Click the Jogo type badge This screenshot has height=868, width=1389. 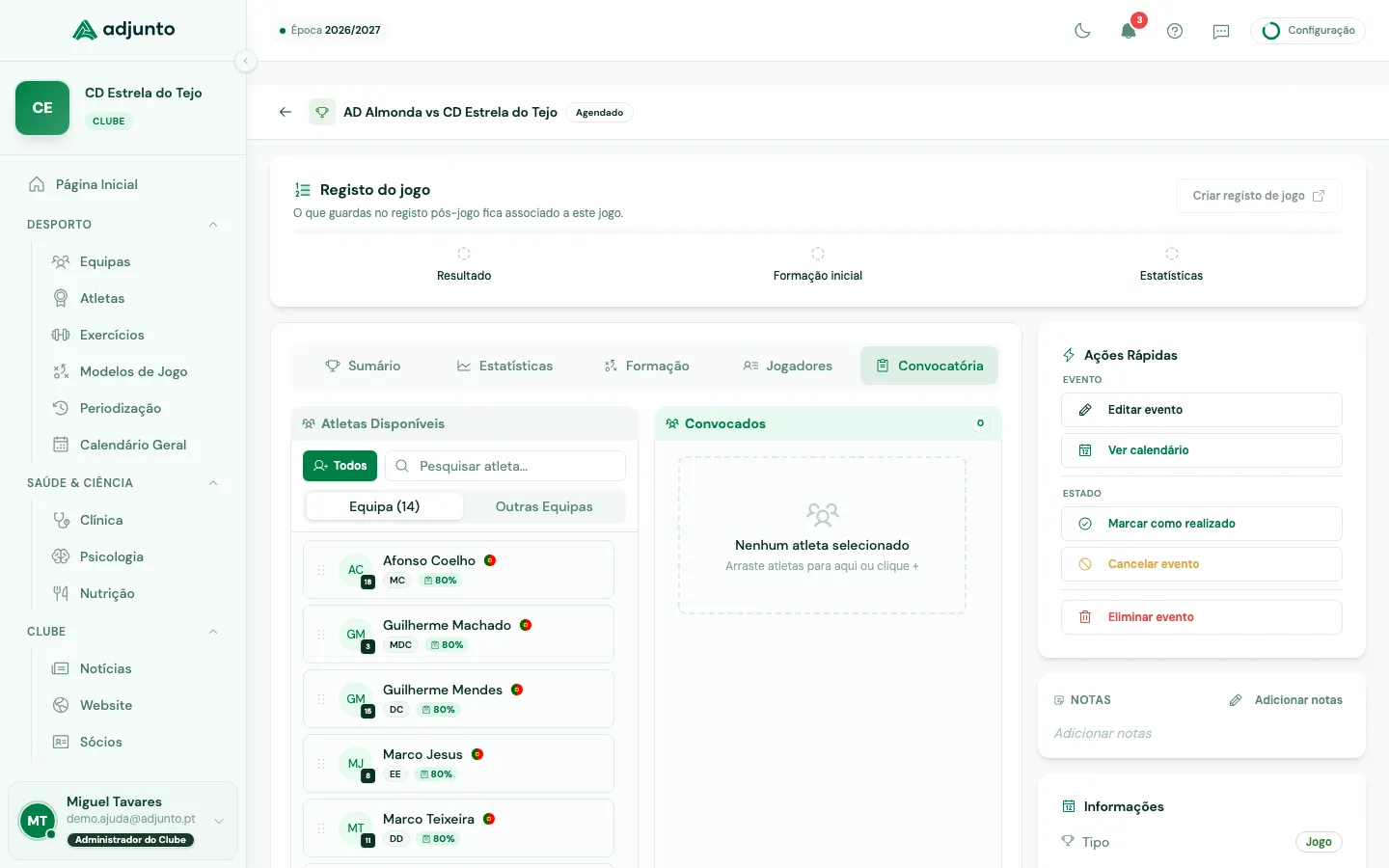click(1319, 842)
